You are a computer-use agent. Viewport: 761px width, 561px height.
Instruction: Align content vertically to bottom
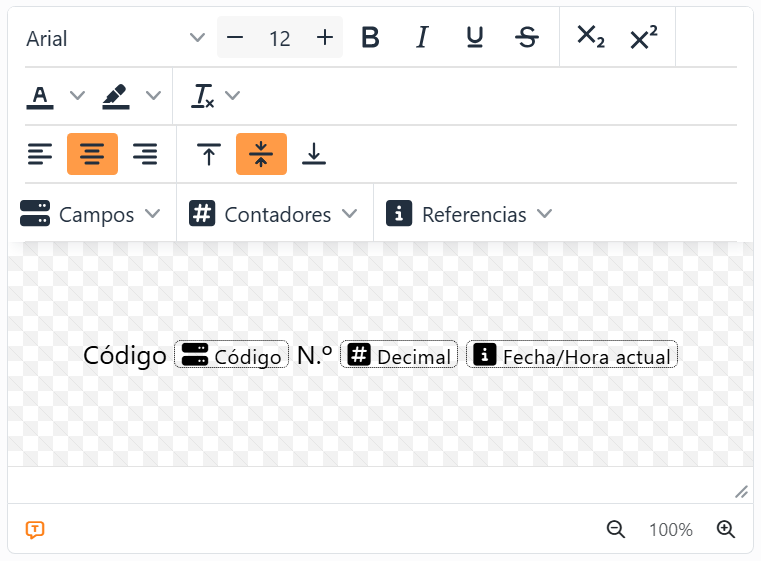(314, 154)
